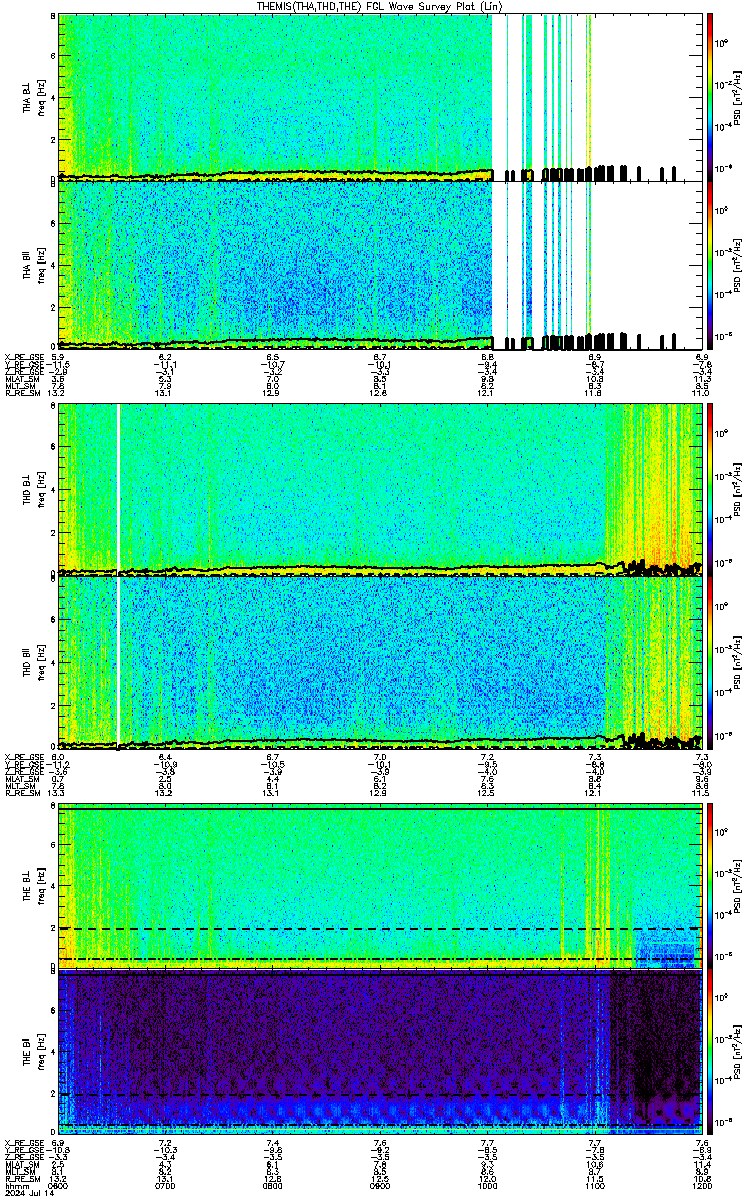Click the PSD [nT²/Hz] label beside the THA B⊥ color bar
The image size is (750, 1200).
click(738, 97)
